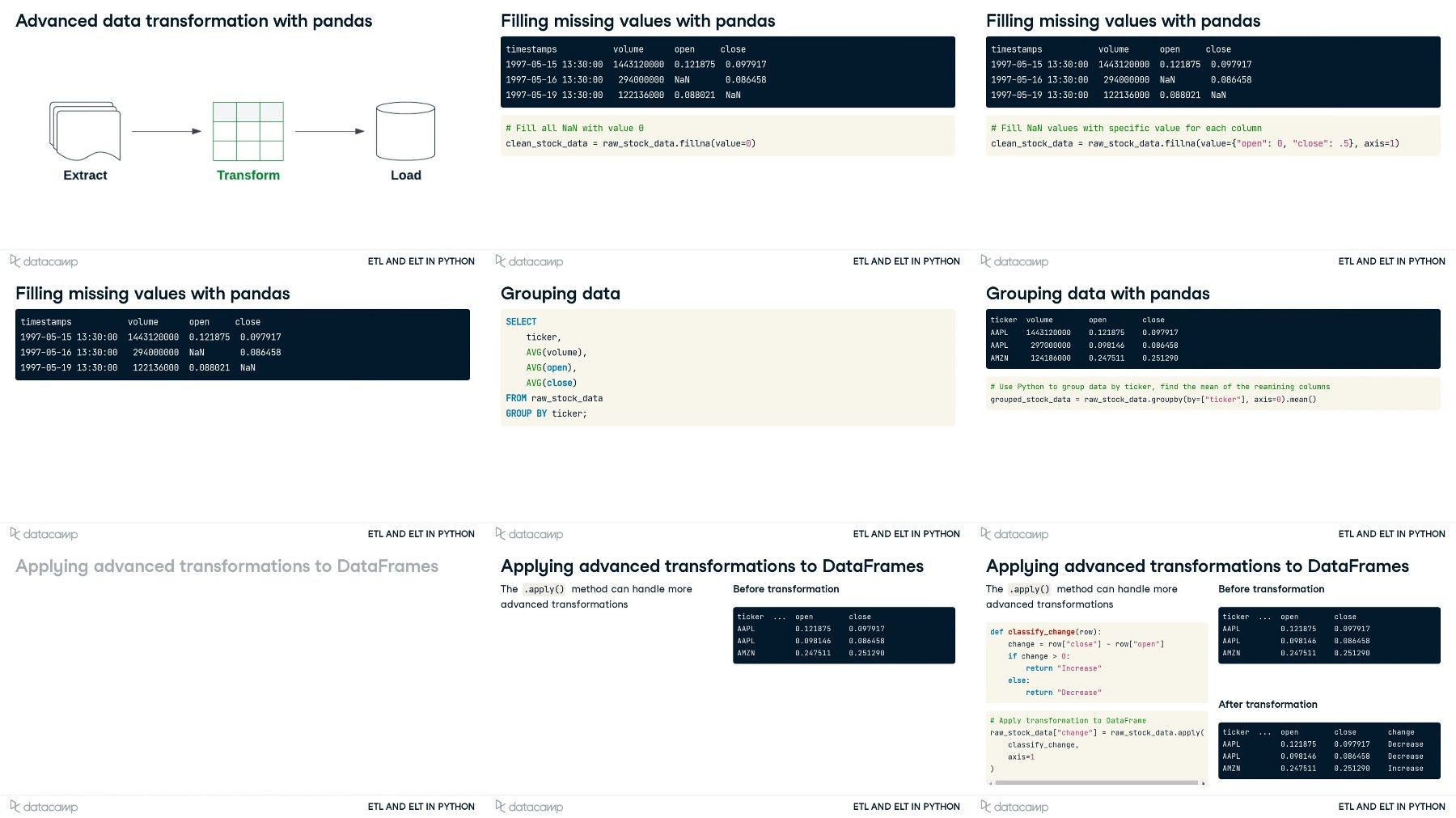Click the 'SELECT' keyword in the SQL query
This screenshot has height=818, width=1456.
tap(521, 322)
